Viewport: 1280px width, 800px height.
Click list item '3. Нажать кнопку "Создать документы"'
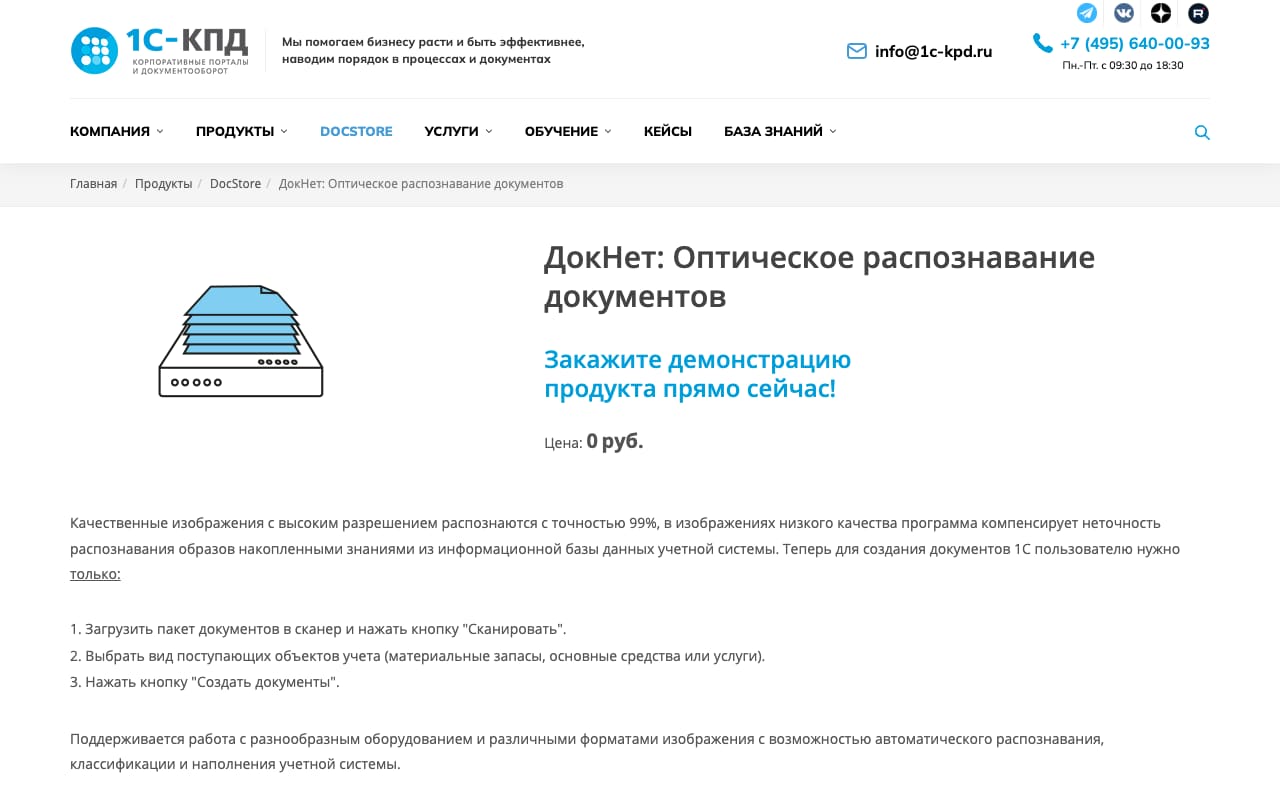click(205, 682)
